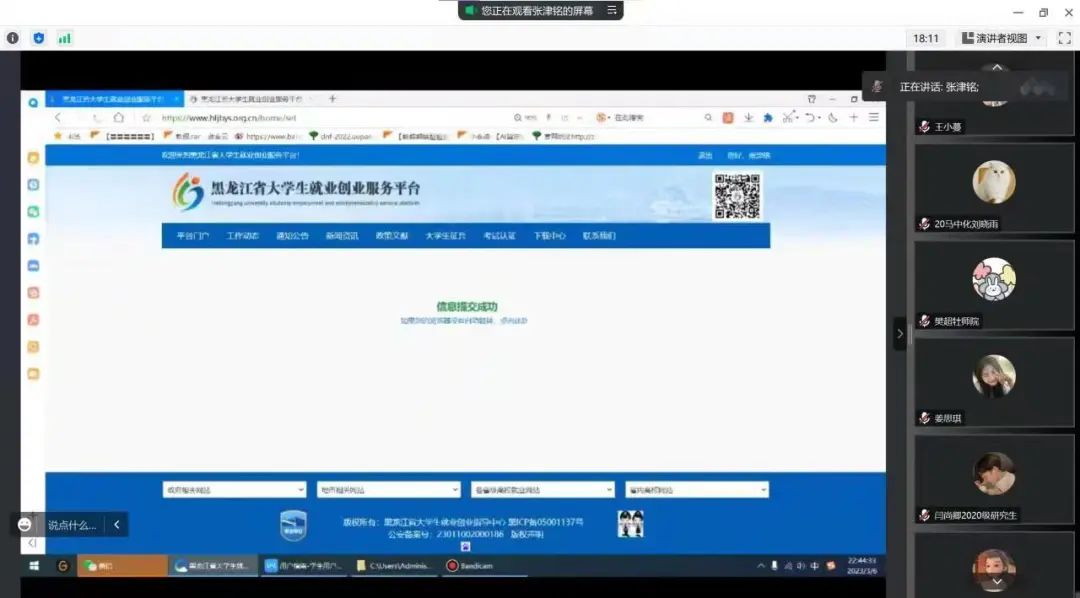This screenshot has height=598, width=1080.
Task: Click the shared browser's back arrow
Action: (x=58, y=118)
